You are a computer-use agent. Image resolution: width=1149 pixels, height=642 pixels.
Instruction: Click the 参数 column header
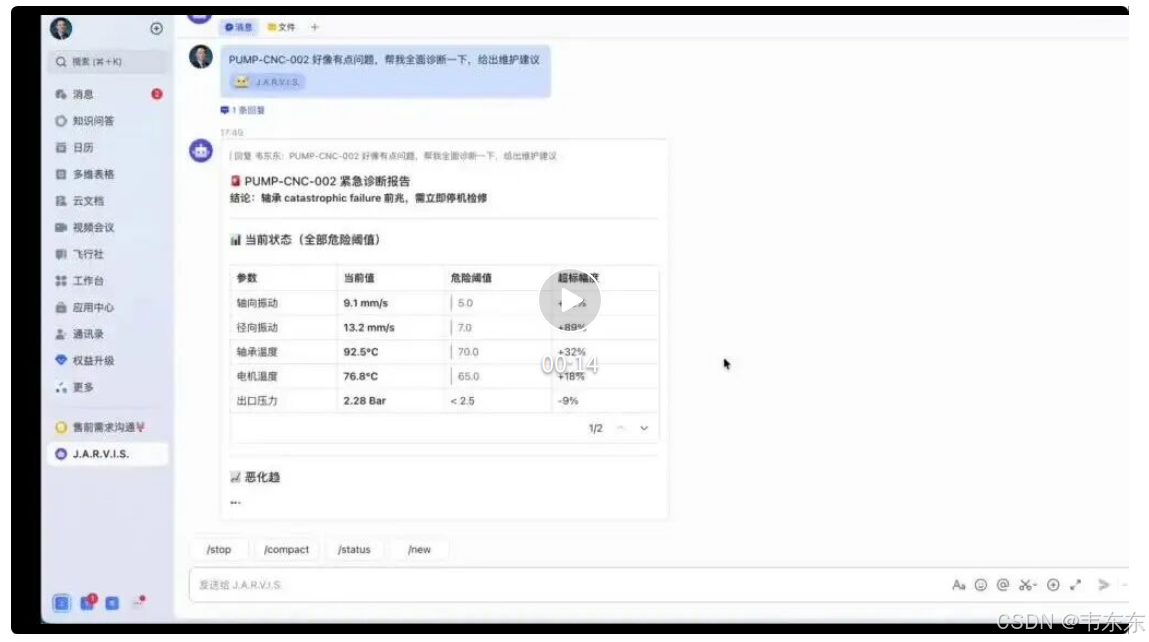247,278
